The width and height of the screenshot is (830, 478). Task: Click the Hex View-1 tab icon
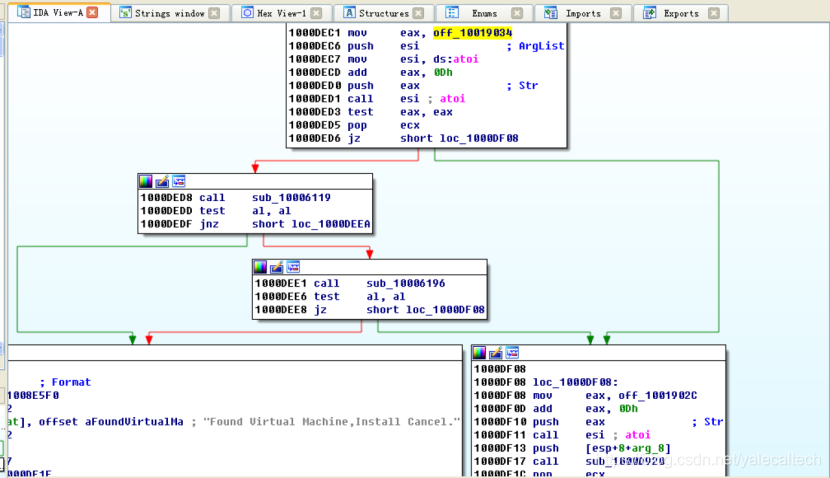[247, 13]
